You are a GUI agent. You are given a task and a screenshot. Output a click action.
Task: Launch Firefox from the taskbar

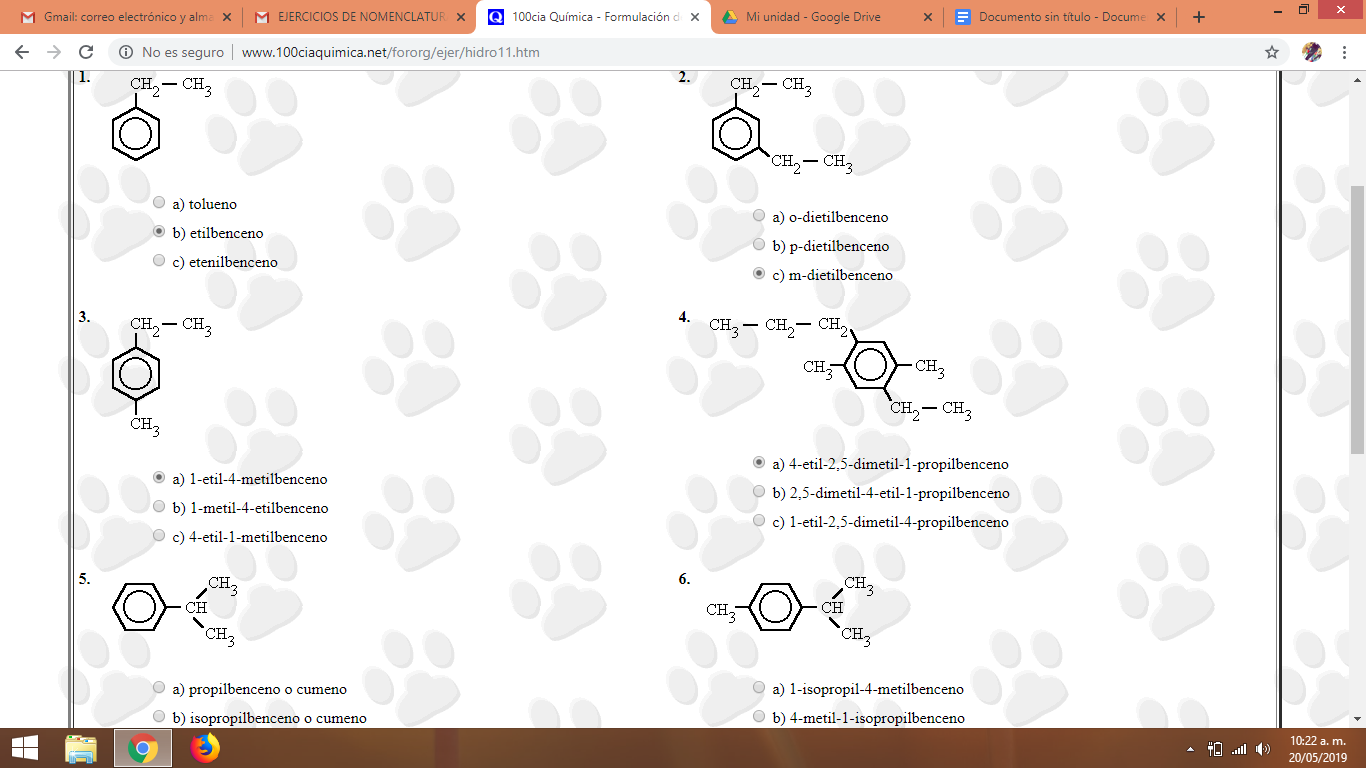coord(205,748)
